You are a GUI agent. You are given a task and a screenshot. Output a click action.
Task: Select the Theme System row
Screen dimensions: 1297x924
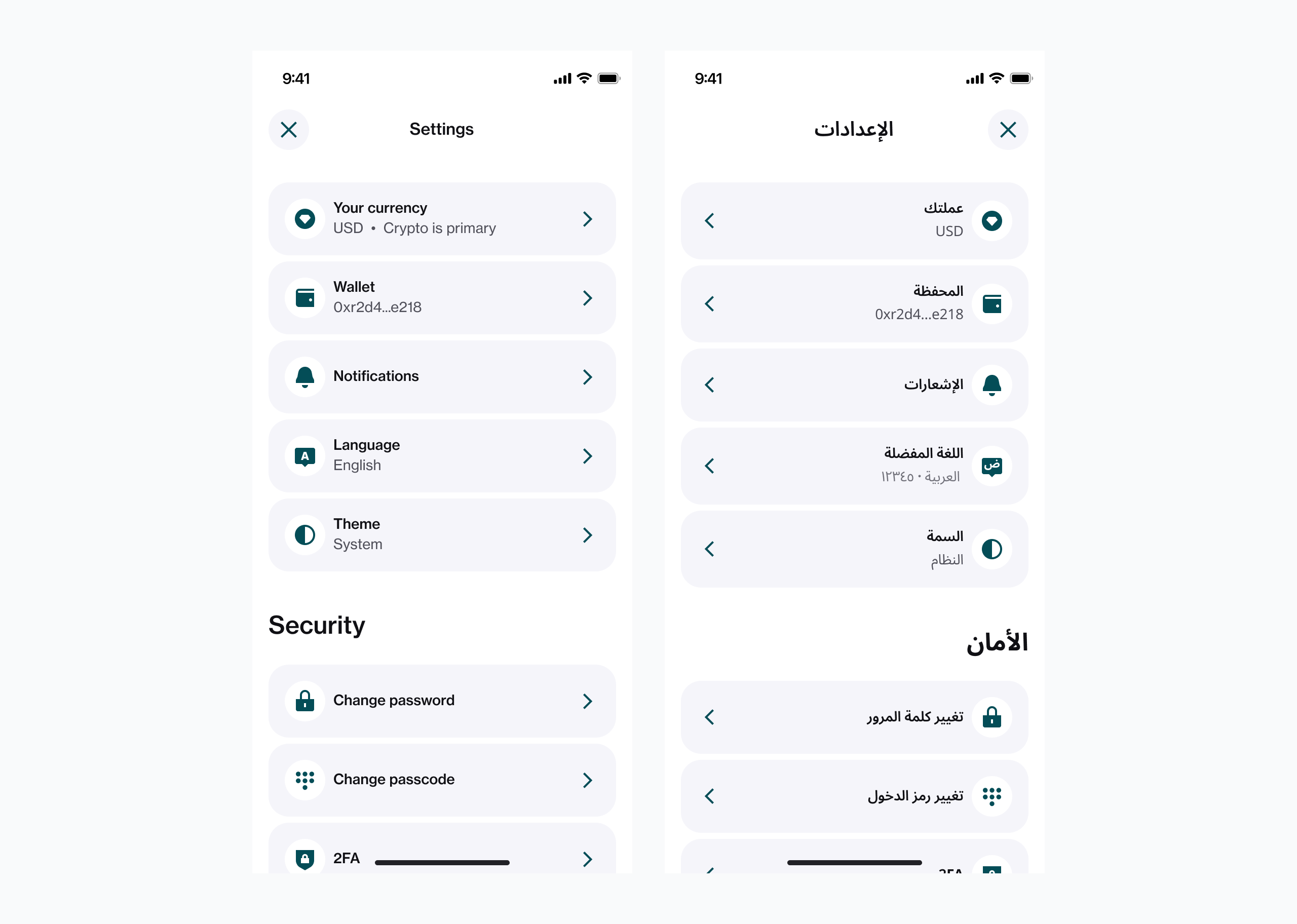coord(442,535)
